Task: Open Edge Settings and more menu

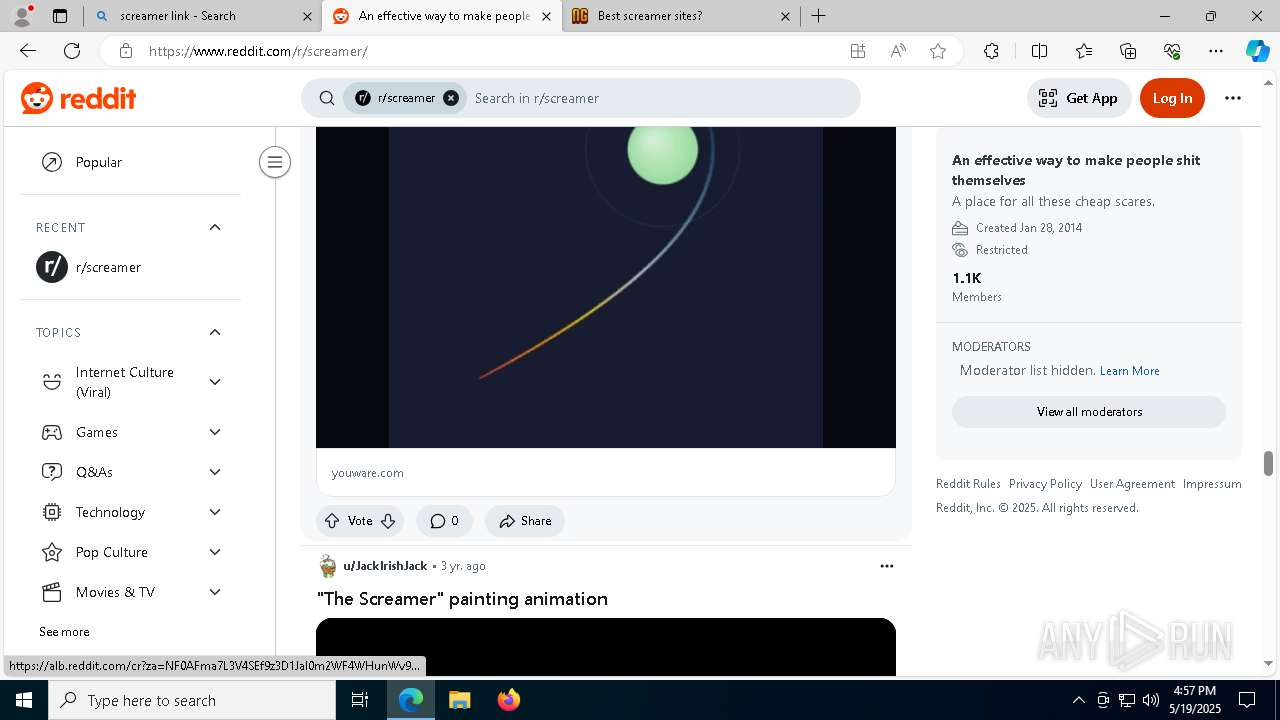Action: click(x=1216, y=51)
